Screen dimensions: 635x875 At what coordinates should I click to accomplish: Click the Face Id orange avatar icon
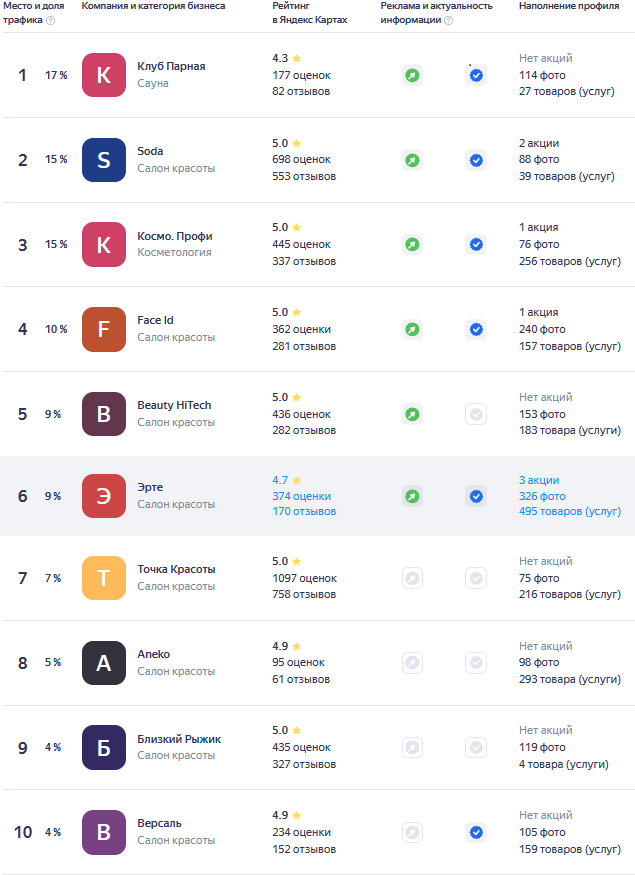104,329
